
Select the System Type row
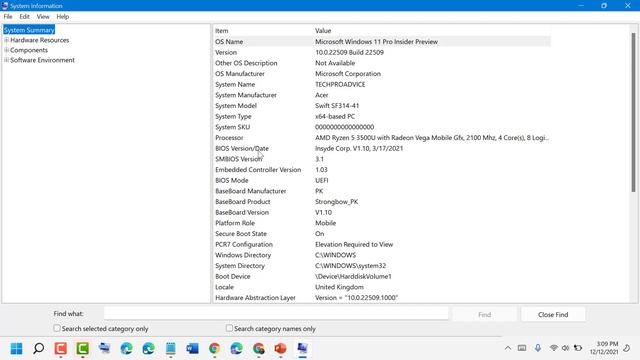[x=382, y=116]
